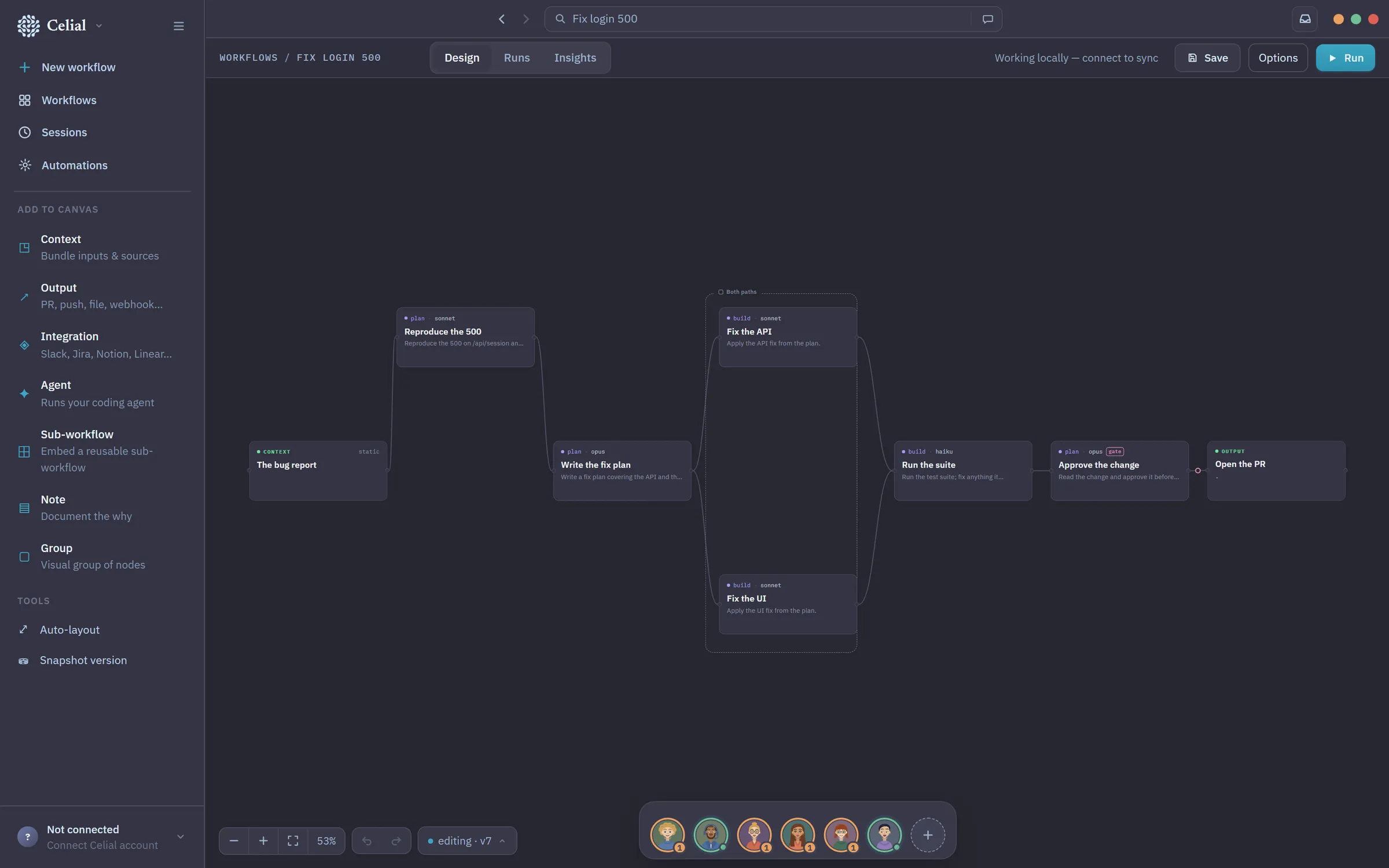Zoom in the canvas with plus
The image size is (1389, 868).
coord(263,841)
